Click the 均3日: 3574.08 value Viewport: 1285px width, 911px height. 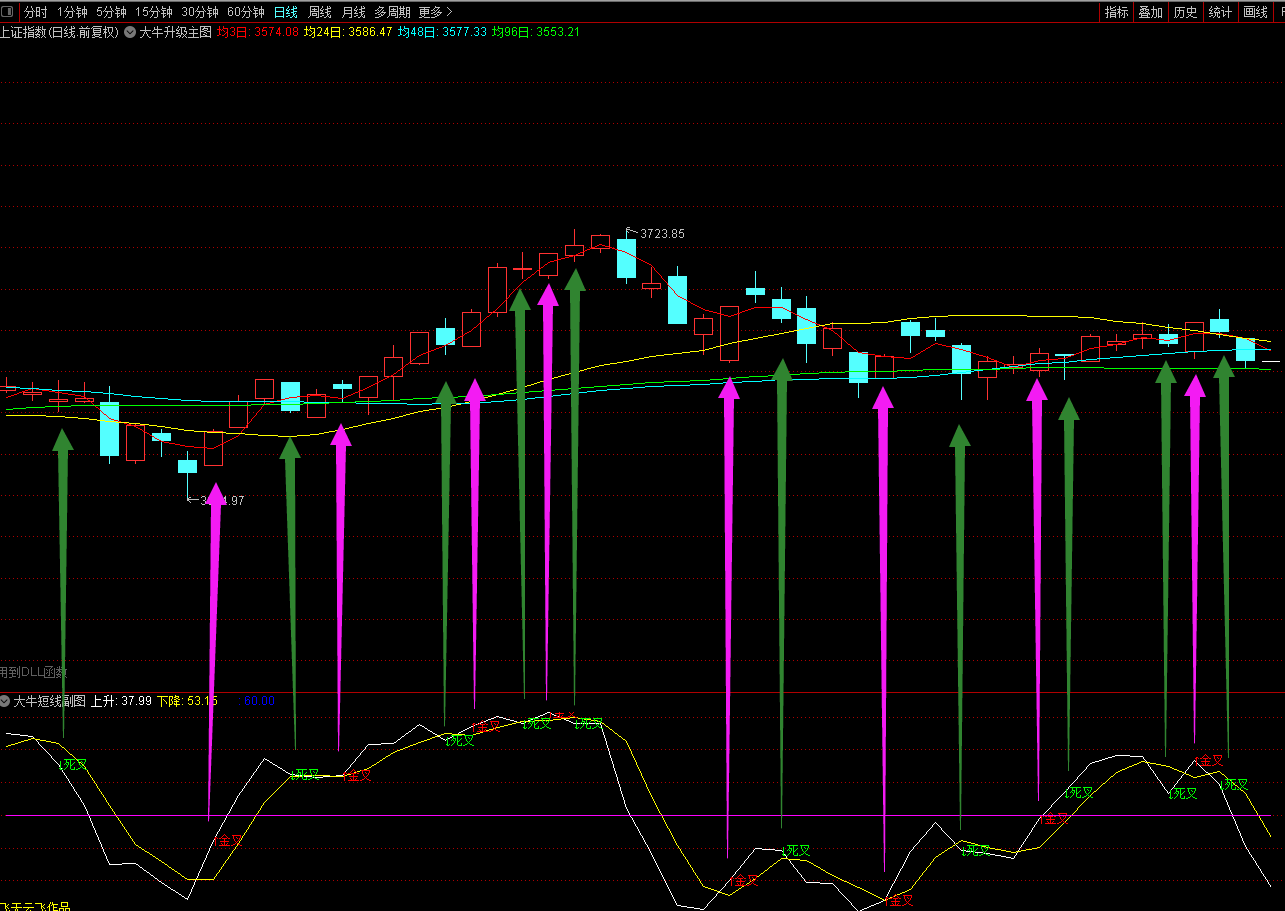coord(258,32)
